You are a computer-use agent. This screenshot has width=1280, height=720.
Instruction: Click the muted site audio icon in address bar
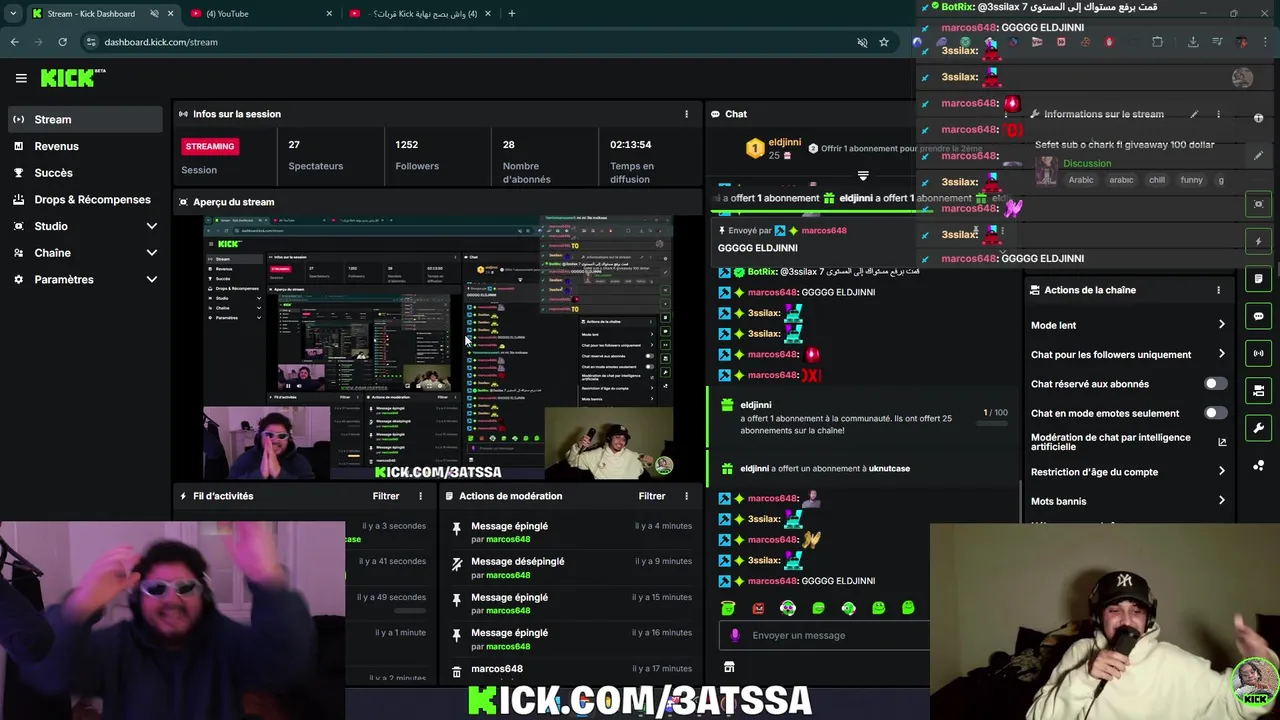pyautogui.click(x=862, y=42)
